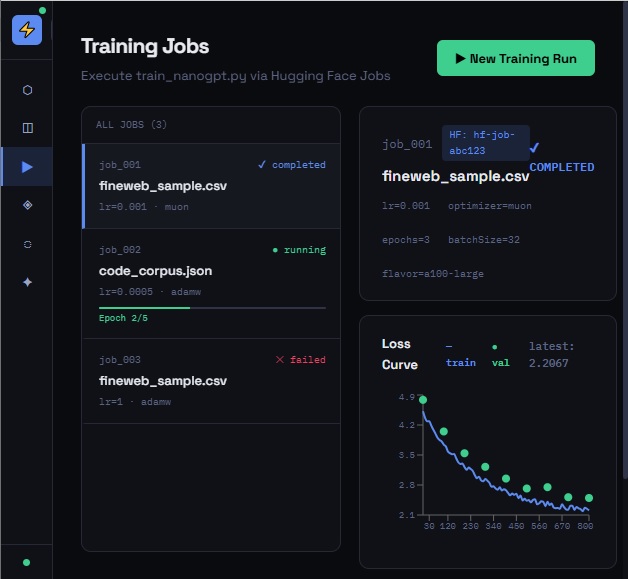The height and width of the screenshot is (579, 628).
Task: Toggle the train series in loss legend
Action: point(460,354)
